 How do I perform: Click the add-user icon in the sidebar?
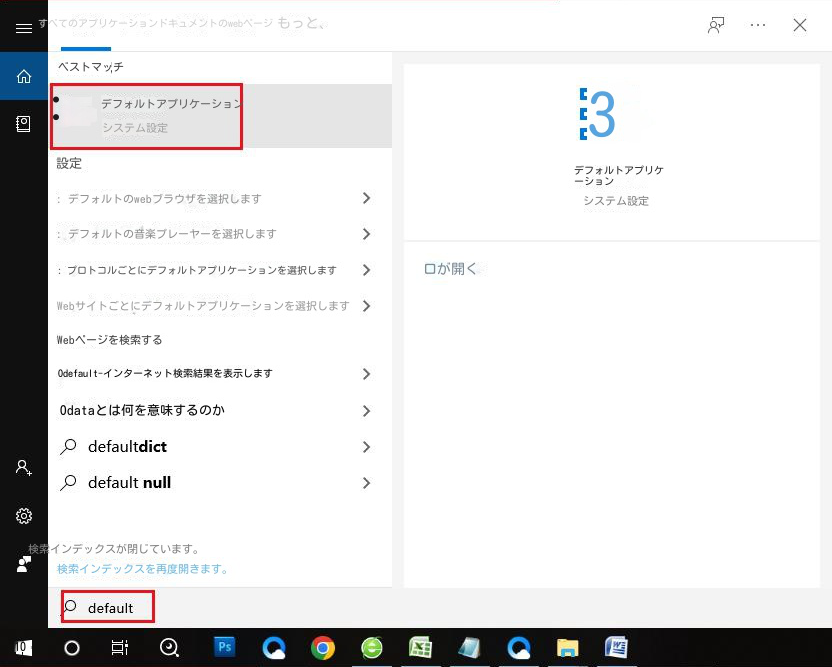[24, 467]
